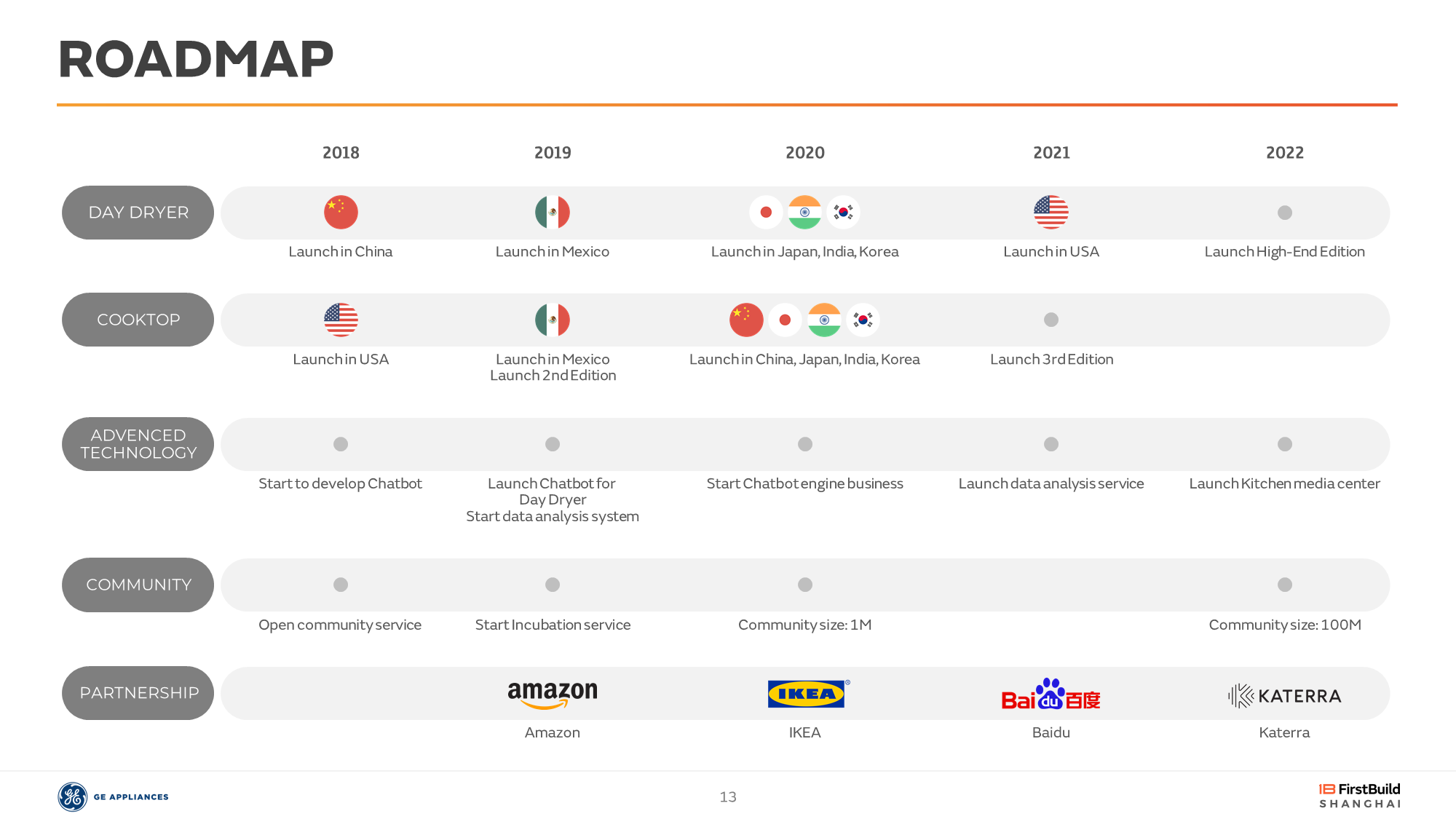1456x819 pixels.
Task: Click the GE Appliances logo in footer
Action: tap(113, 796)
